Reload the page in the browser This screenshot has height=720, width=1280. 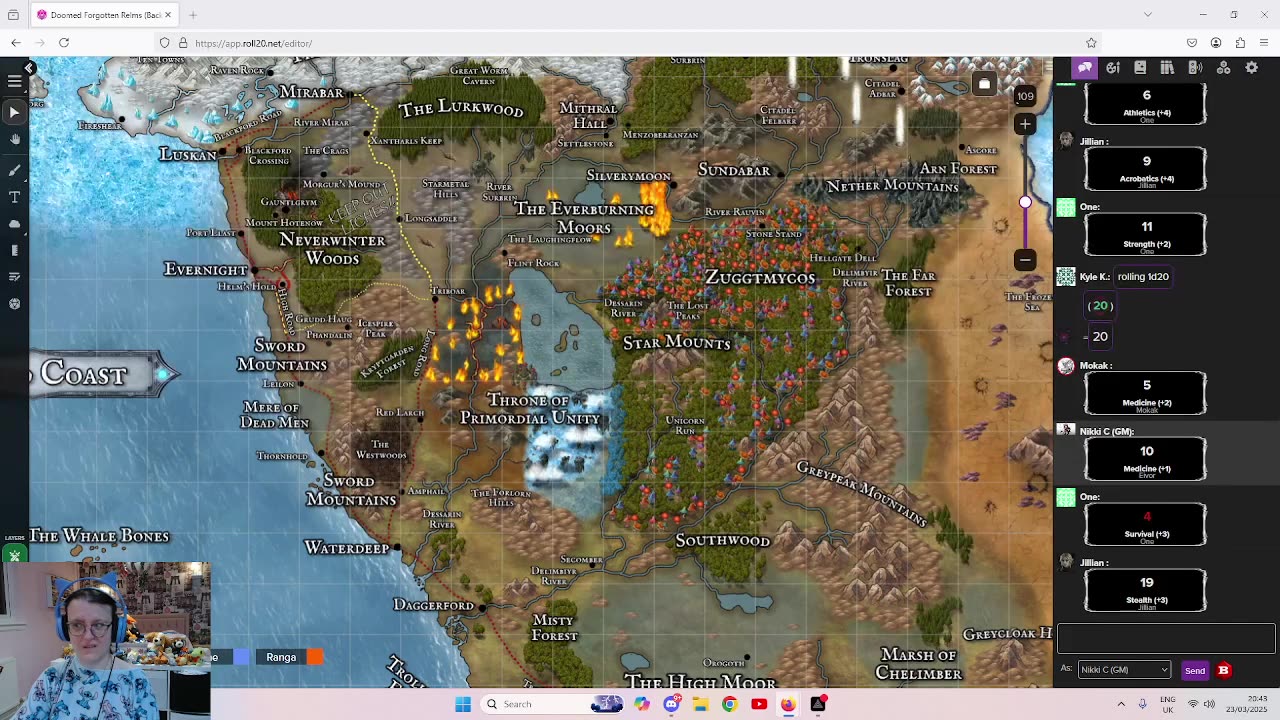tap(64, 43)
